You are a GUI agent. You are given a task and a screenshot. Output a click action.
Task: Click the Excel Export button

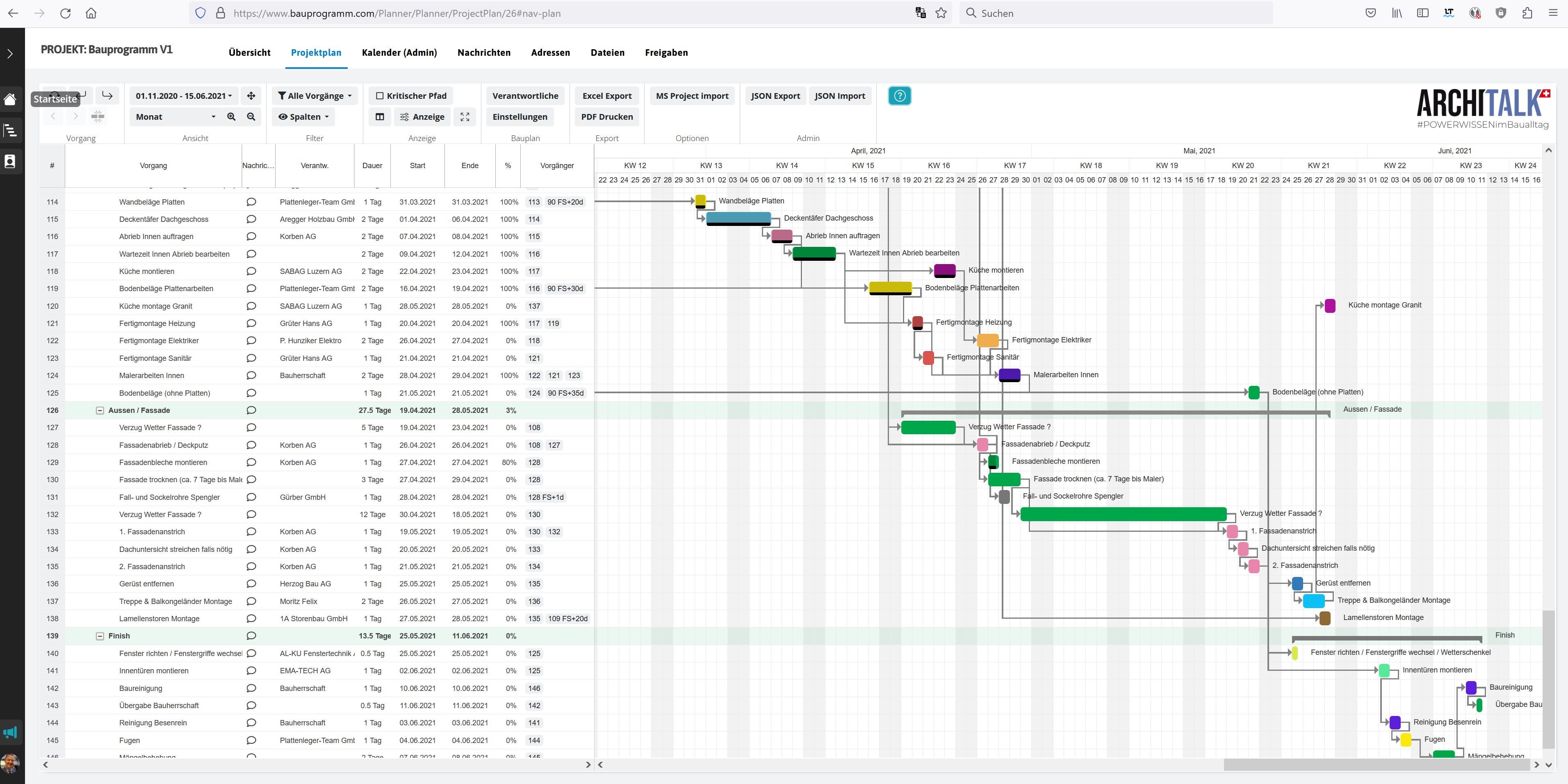[607, 96]
